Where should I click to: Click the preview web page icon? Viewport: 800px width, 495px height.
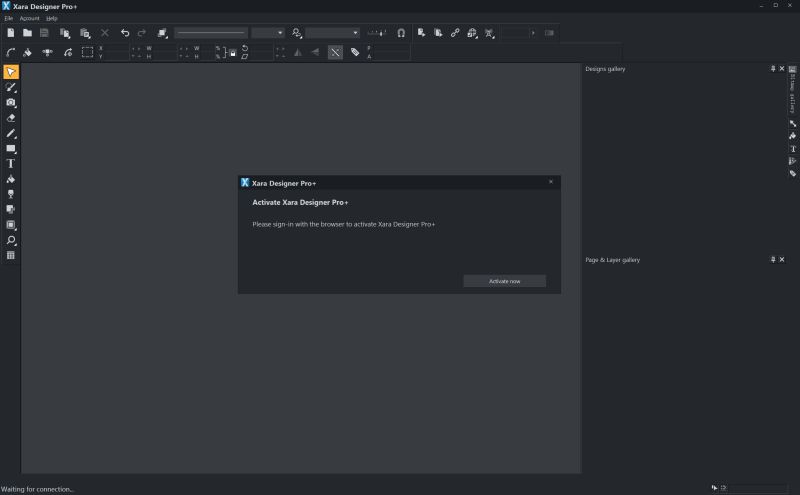421,33
